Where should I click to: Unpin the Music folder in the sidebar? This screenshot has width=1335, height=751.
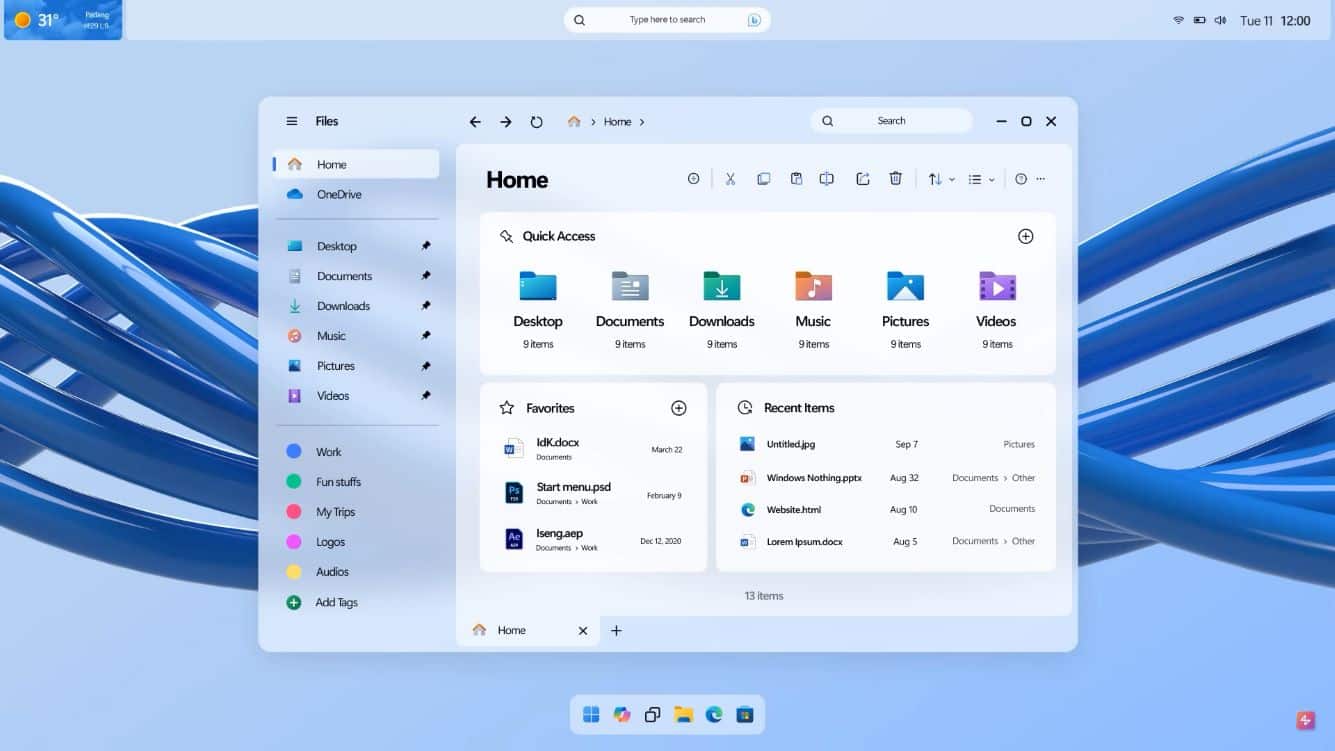point(426,335)
